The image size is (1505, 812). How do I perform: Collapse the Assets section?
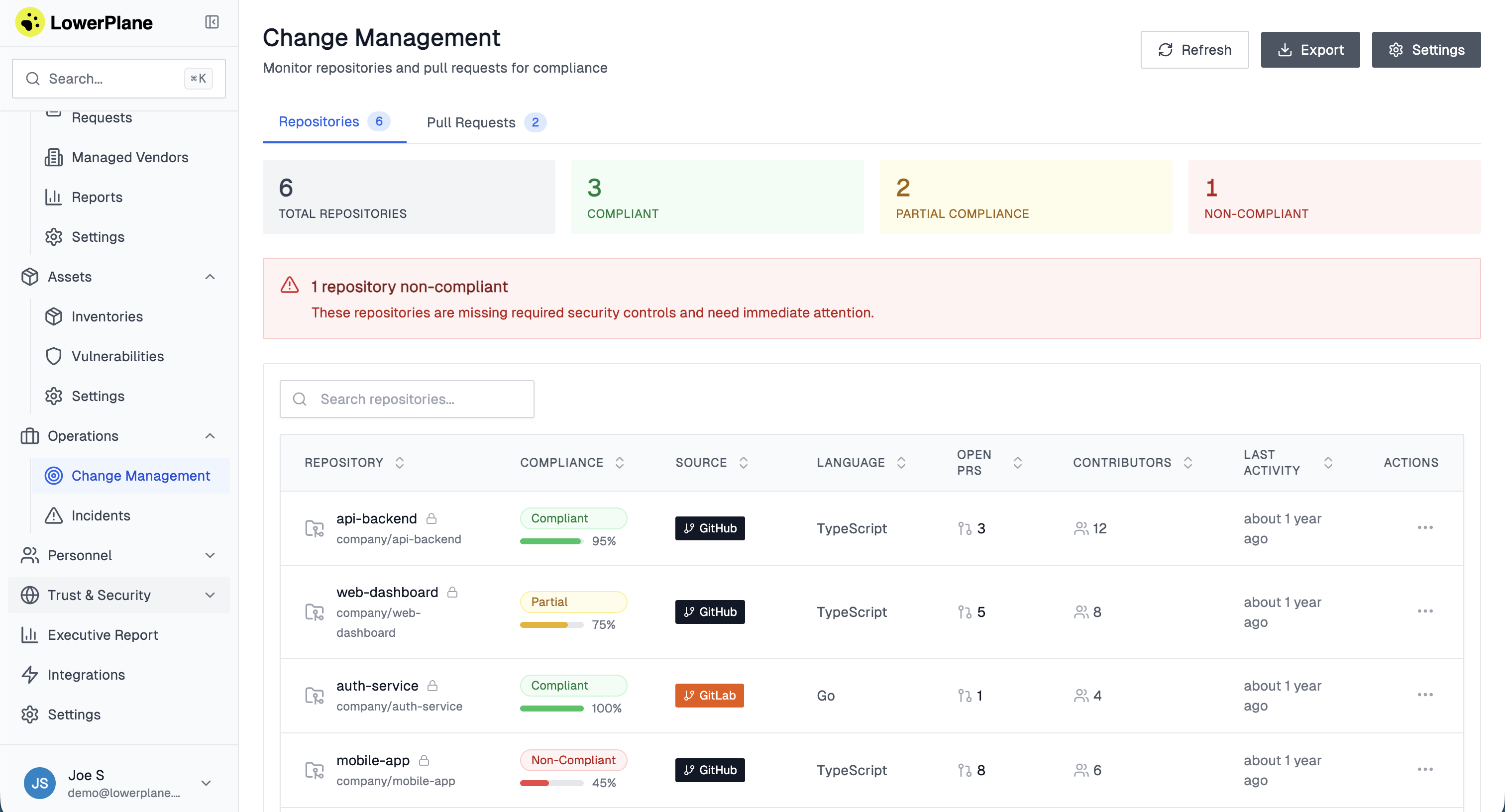point(211,277)
